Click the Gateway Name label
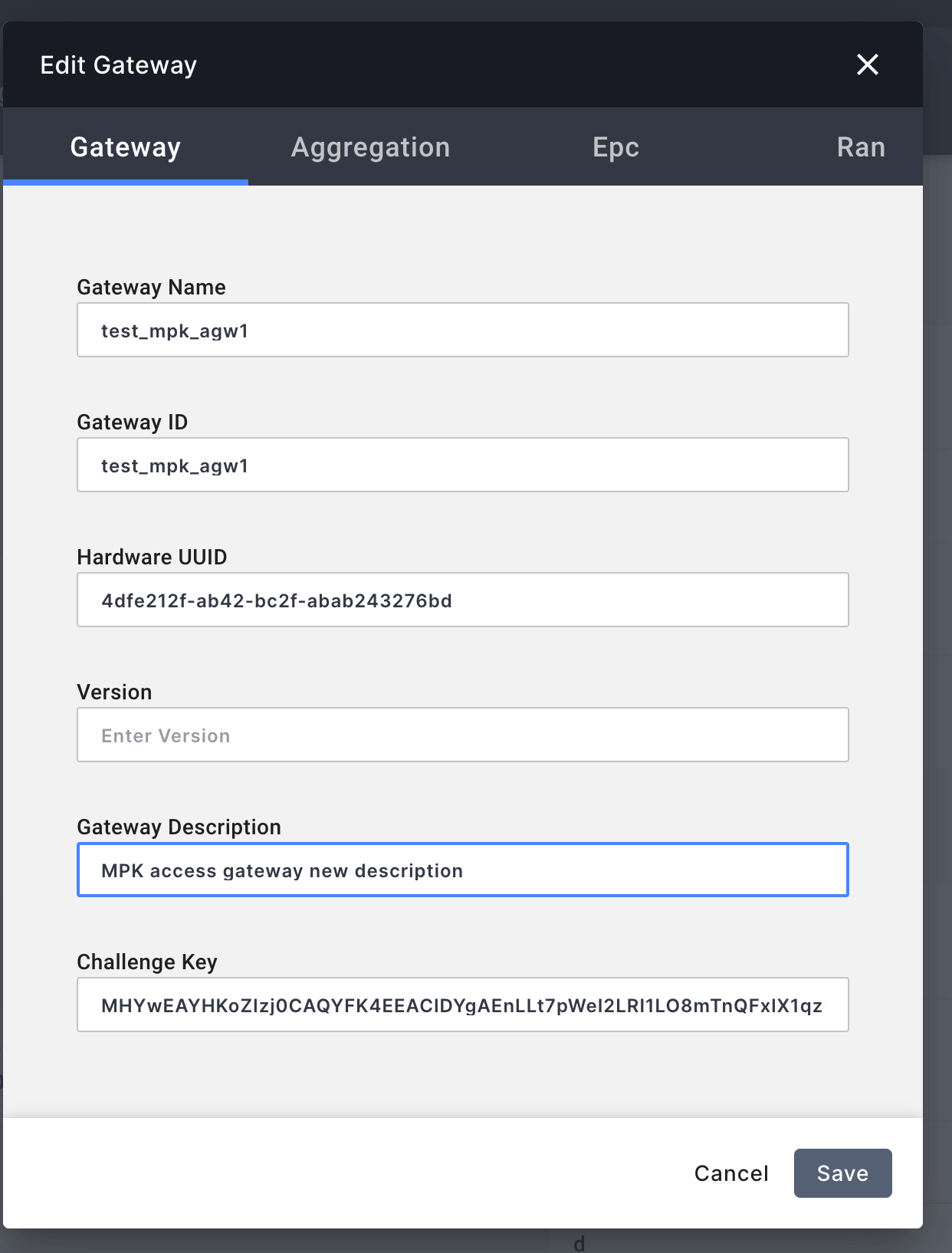952x1253 pixels. click(152, 287)
